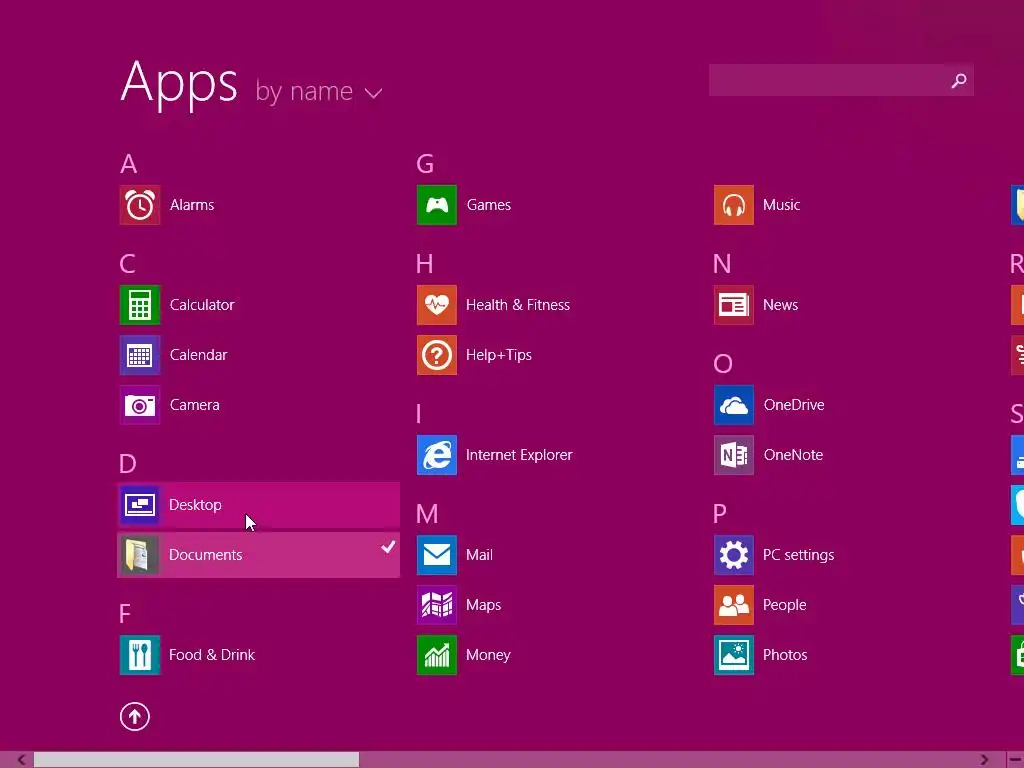Click the 'Internet Explorer' label
This screenshot has width=1024, height=768.
click(x=519, y=455)
